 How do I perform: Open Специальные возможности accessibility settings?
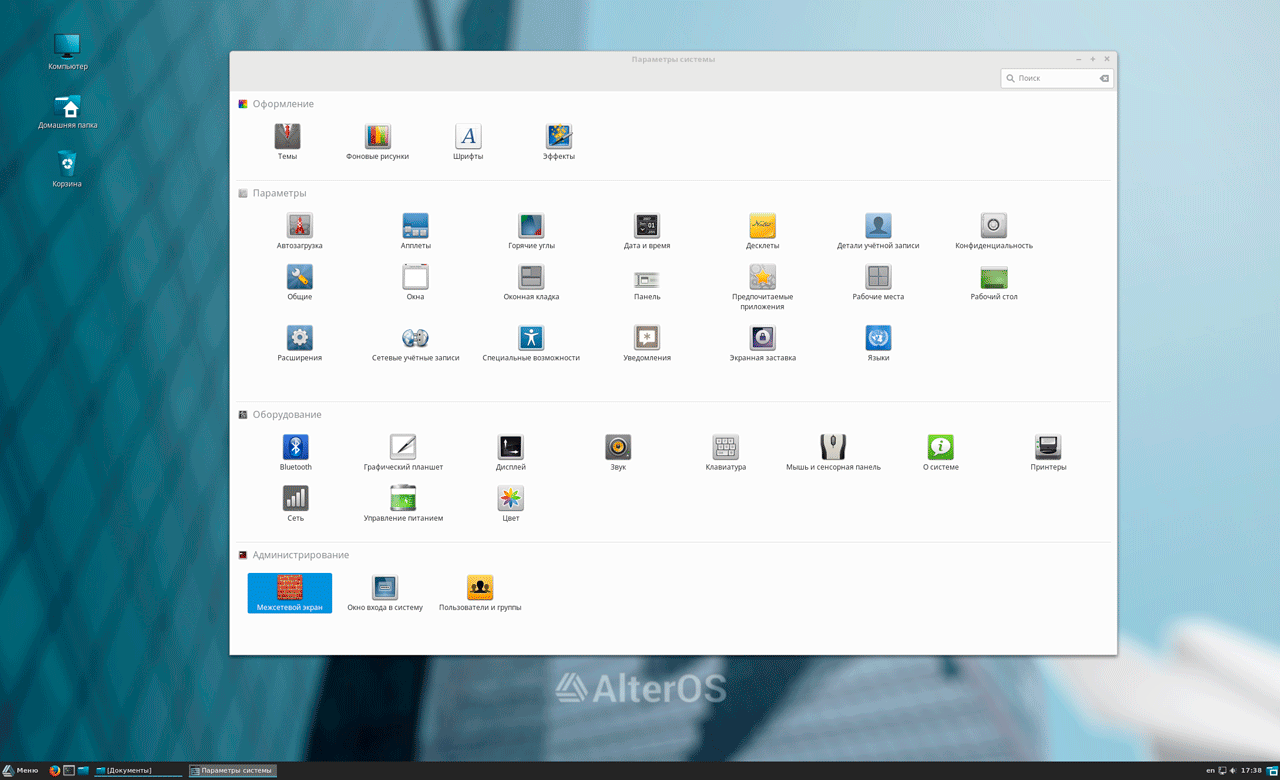click(x=531, y=343)
